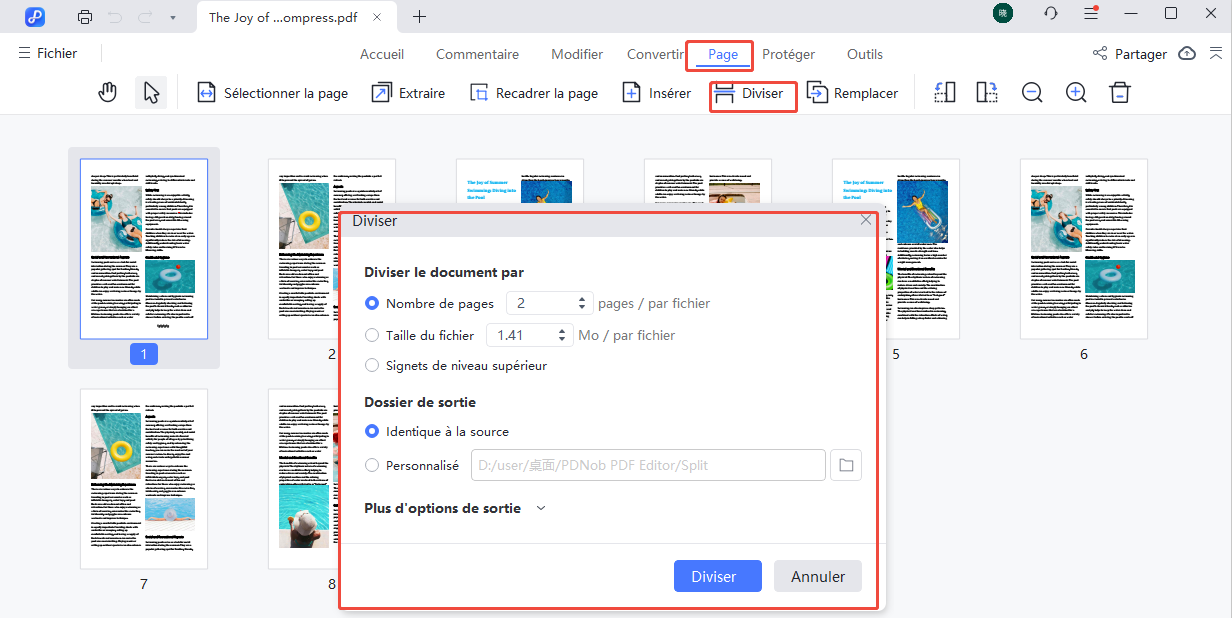Zoom out page thumbnails

(x=1032, y=93)
